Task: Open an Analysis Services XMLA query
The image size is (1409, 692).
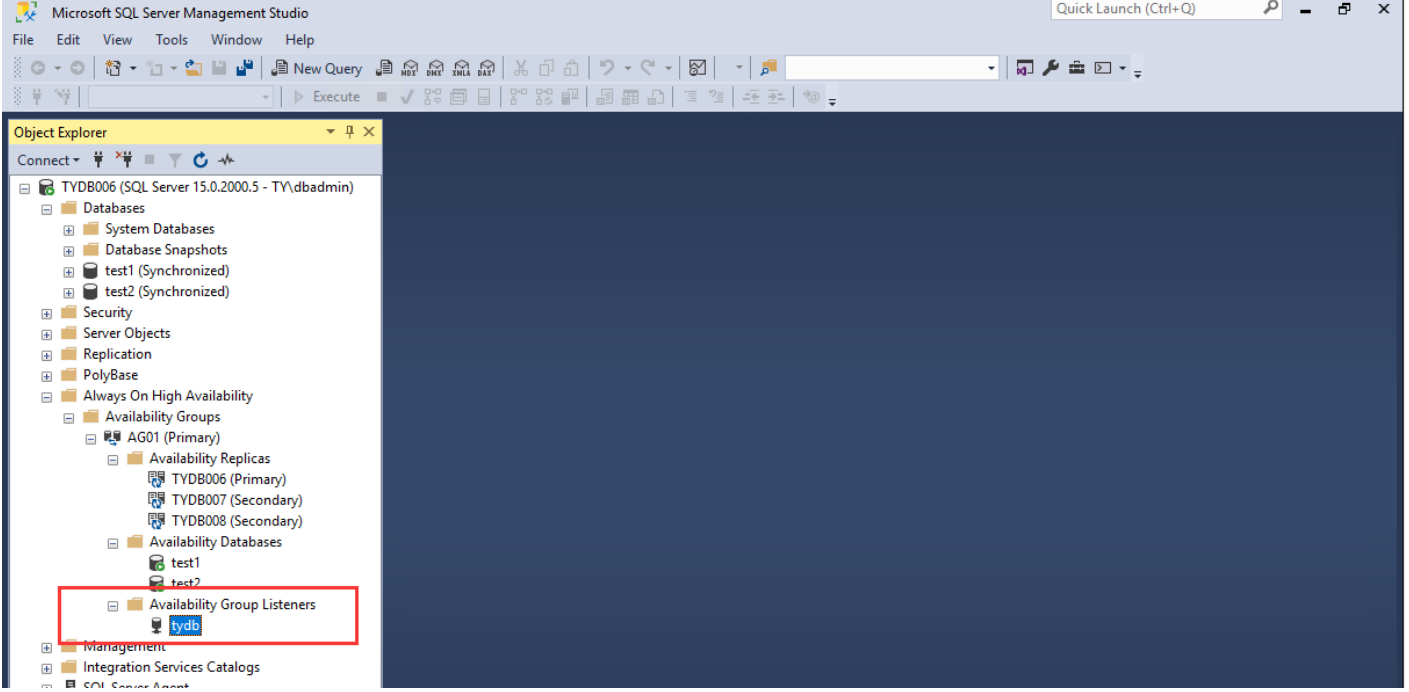Action: click(461, 68)
